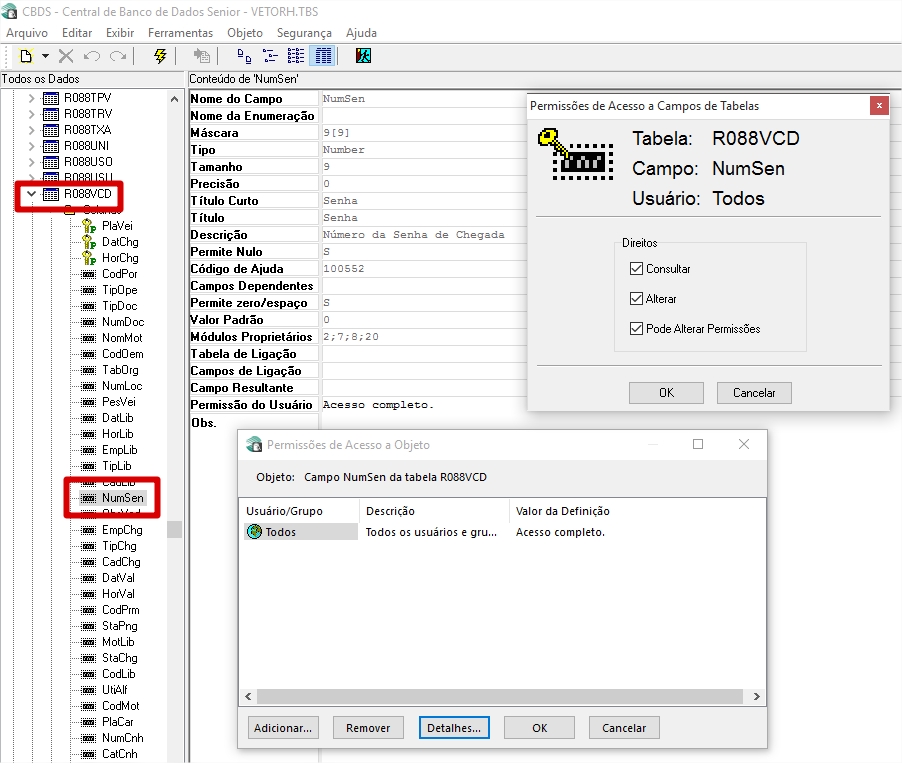Click OK in Permissões de Acesso a Objeto
The width and height of the screenshot is (902, 763).
pyautogui.click(x=540, y=728)
